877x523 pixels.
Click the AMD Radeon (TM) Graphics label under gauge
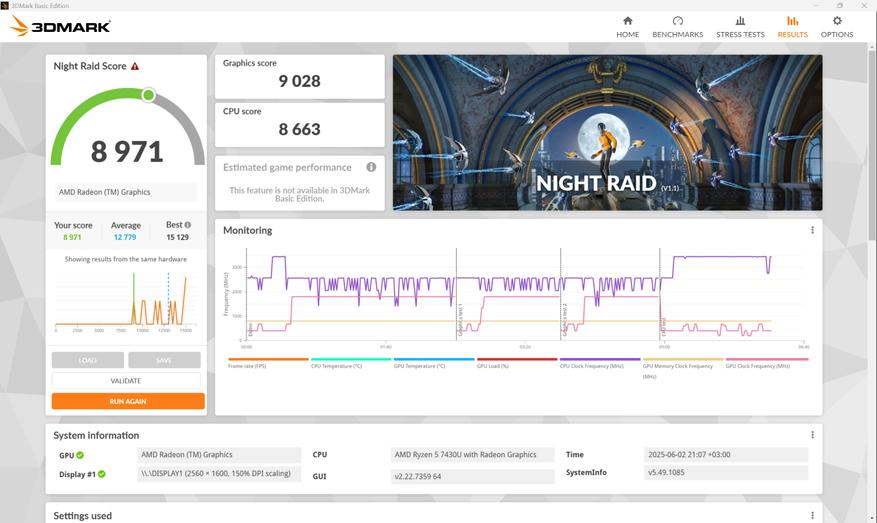pos(126,192)
